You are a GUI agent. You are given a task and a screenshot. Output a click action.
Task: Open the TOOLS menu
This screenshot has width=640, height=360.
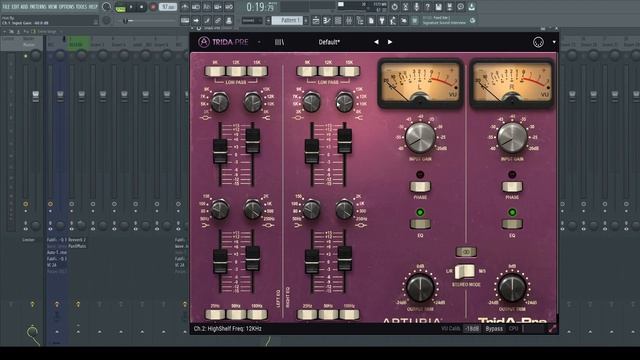[82, 7]
